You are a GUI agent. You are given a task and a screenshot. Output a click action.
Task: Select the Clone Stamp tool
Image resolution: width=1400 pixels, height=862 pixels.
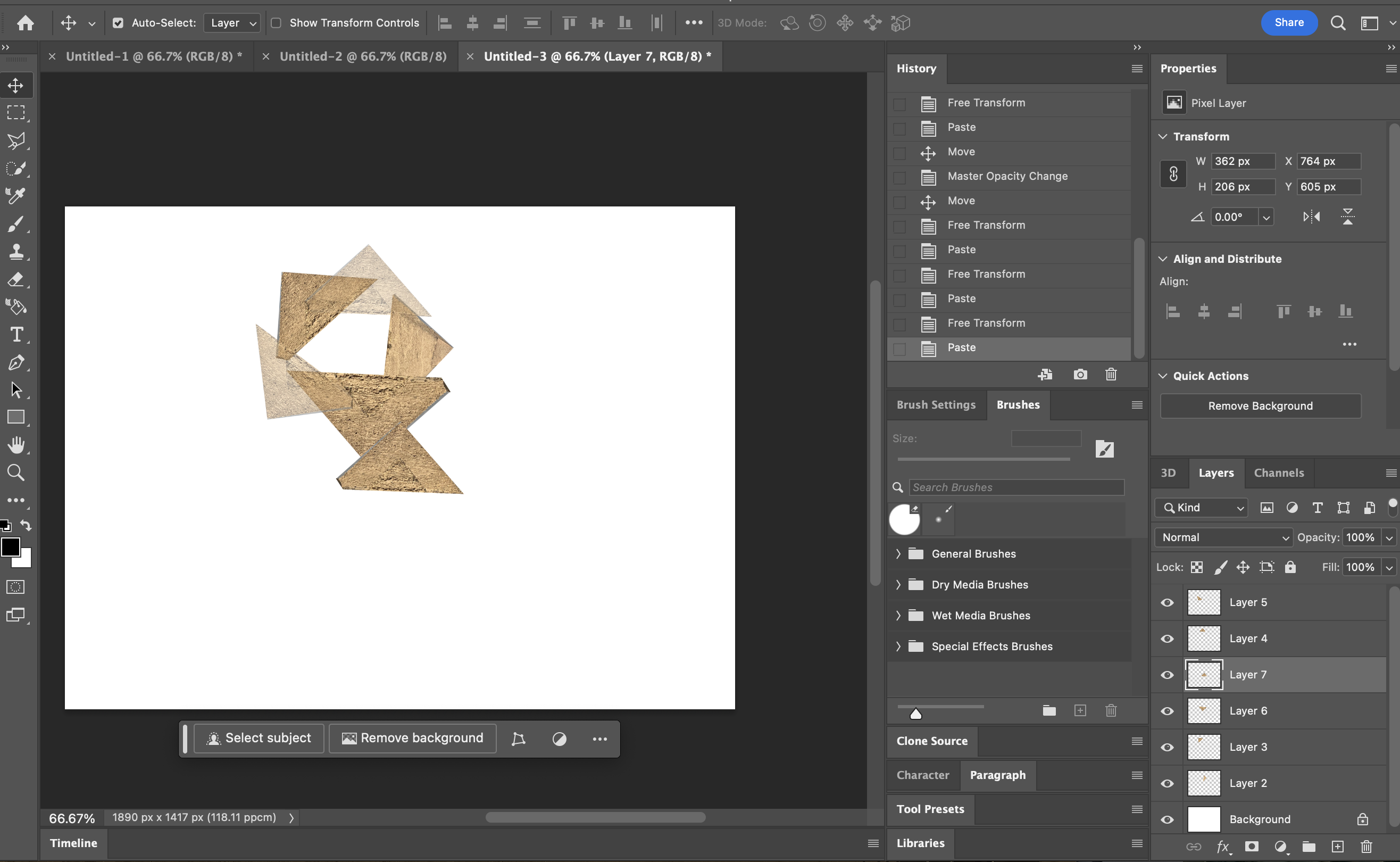pyautogui.click(x=16, y=251)
